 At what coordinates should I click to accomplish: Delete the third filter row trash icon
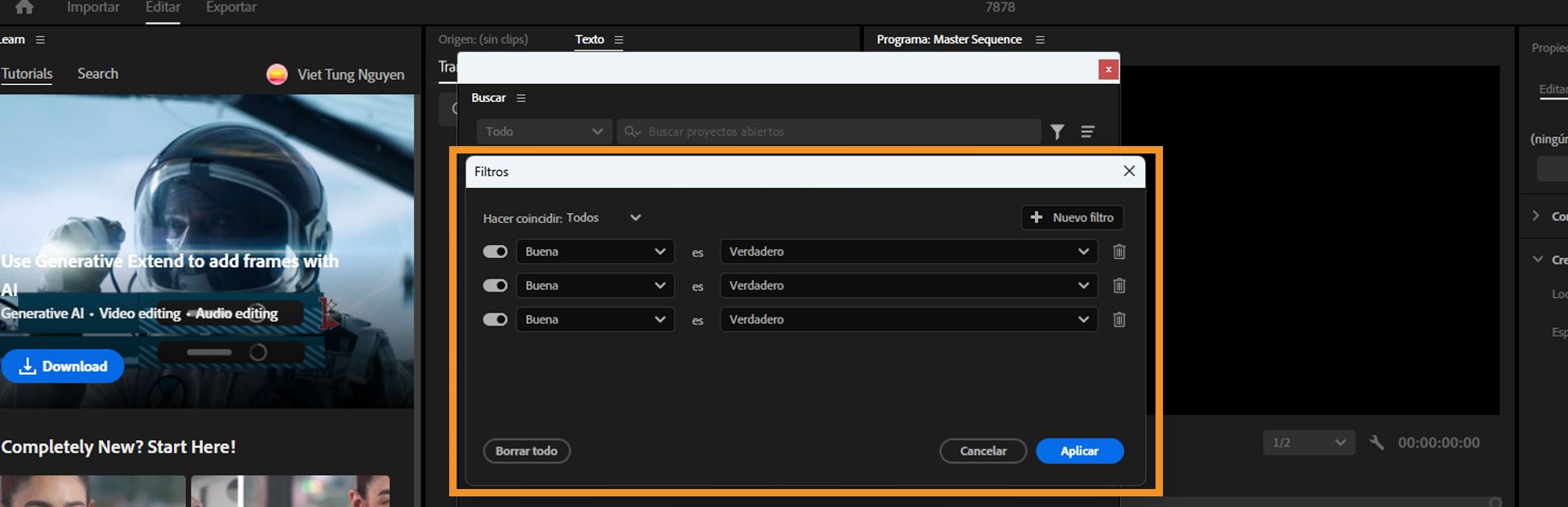[1119, 319]
